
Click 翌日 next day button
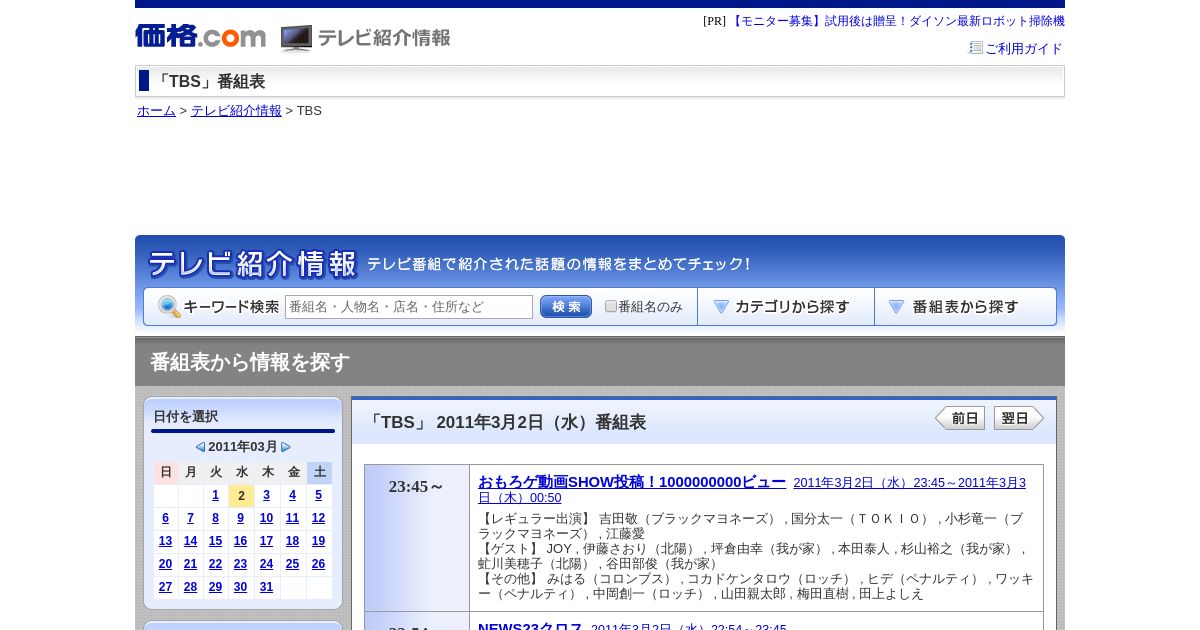tap(1019, 418)
